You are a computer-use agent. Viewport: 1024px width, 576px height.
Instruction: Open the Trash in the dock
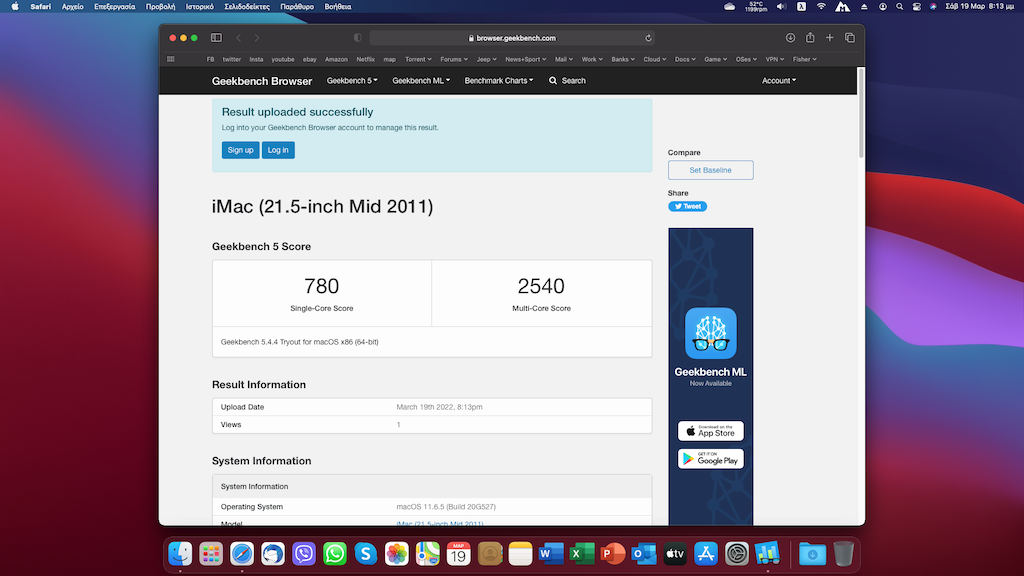click(x=844, y=554)
